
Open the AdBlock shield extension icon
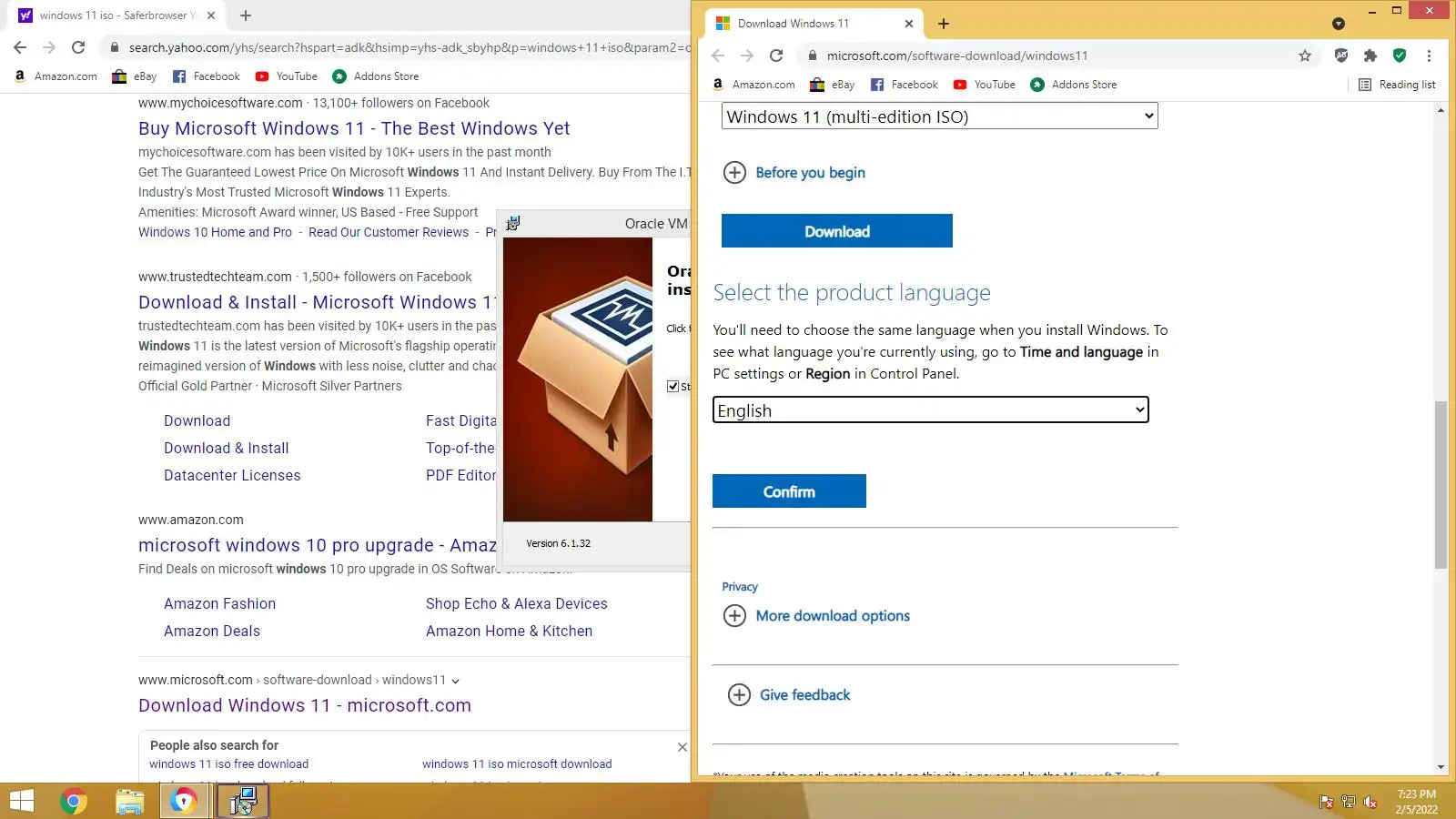pos(1341,56)
